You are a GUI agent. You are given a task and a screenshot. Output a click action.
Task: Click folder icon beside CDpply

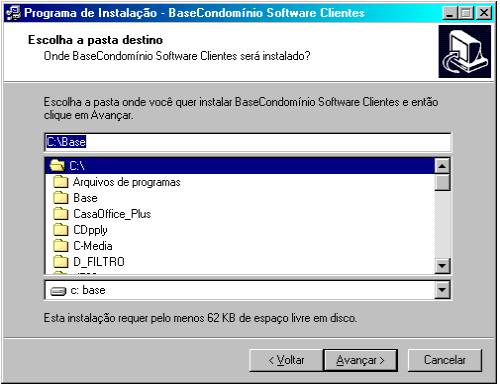61,230
